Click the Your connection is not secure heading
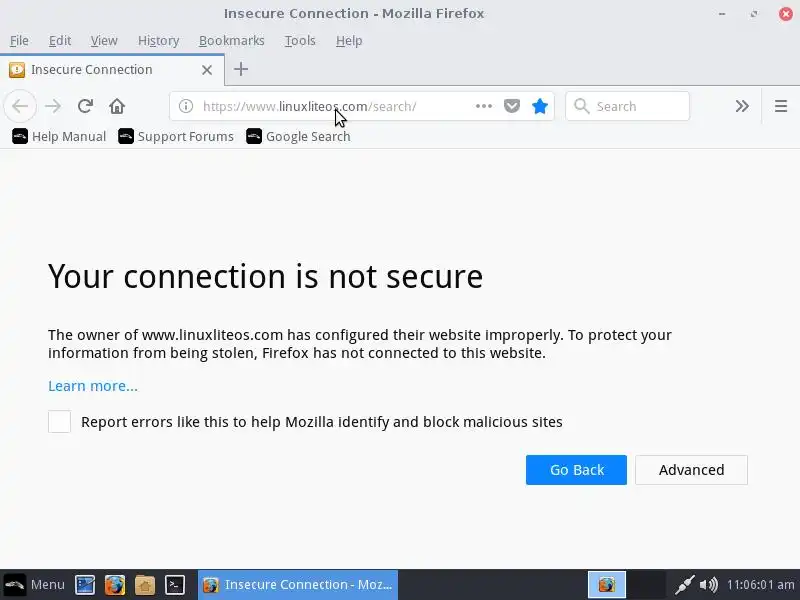This screenshot has height=600, width=800. [265, 277]
